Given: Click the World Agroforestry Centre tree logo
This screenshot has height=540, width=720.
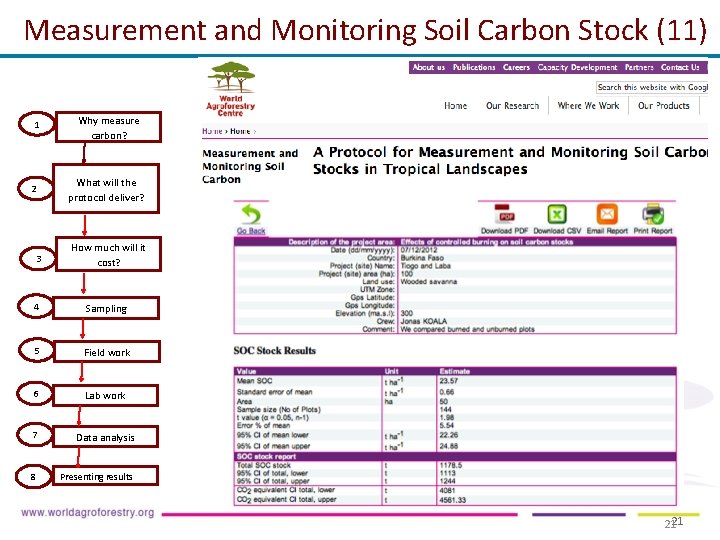Looking at the screenshot, I should (x=231, y=89).
